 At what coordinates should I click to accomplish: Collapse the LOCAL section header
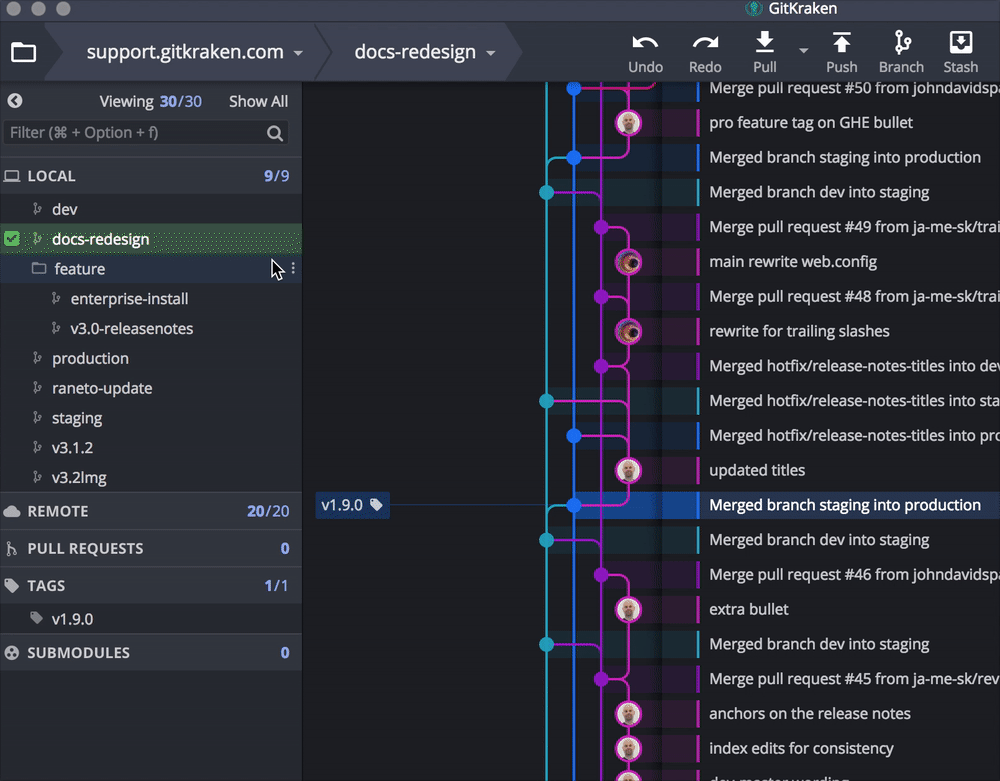tap(151, 176)
